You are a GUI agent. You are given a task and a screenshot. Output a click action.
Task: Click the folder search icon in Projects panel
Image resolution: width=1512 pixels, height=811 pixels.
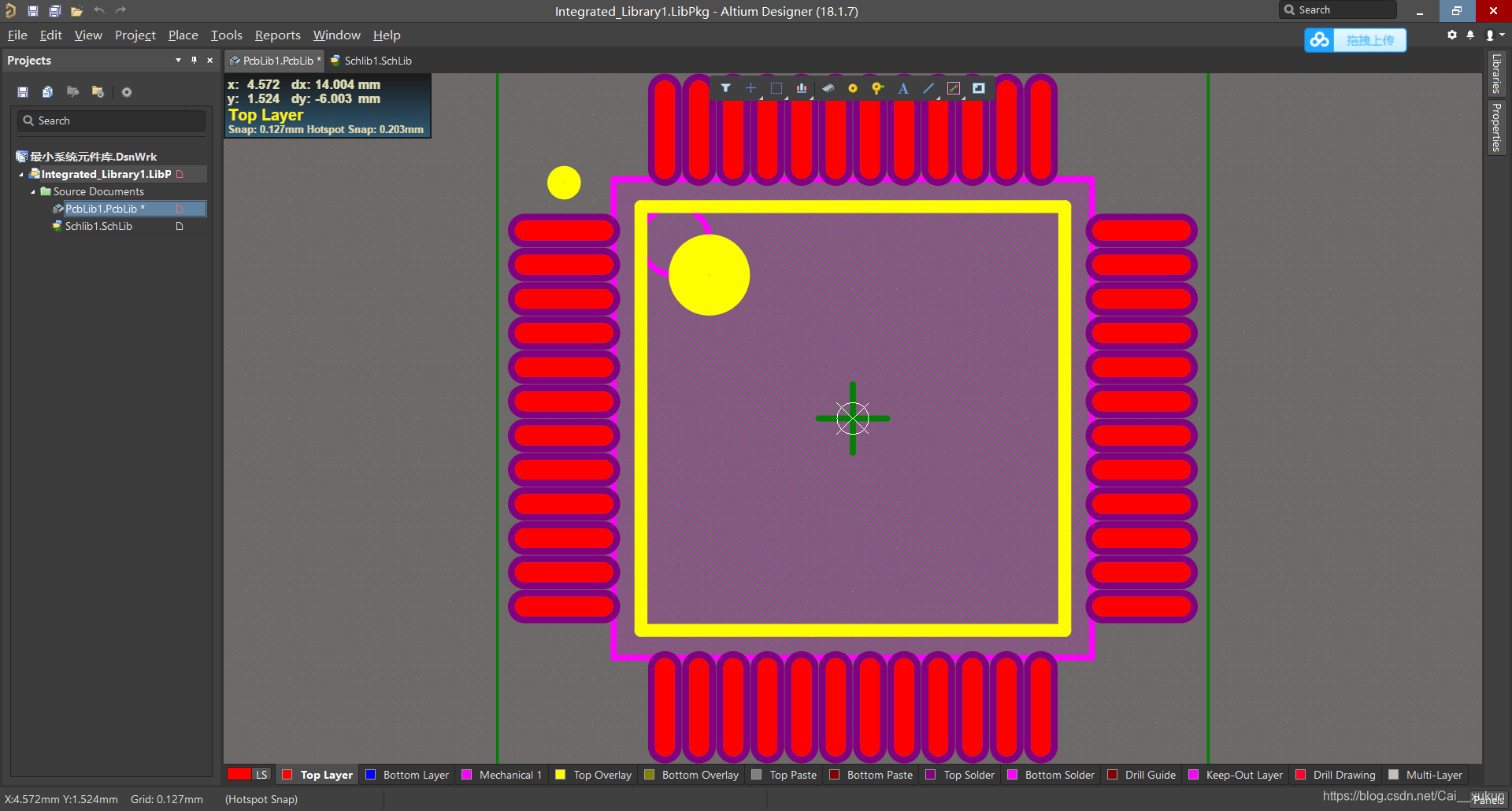[72, 92]
